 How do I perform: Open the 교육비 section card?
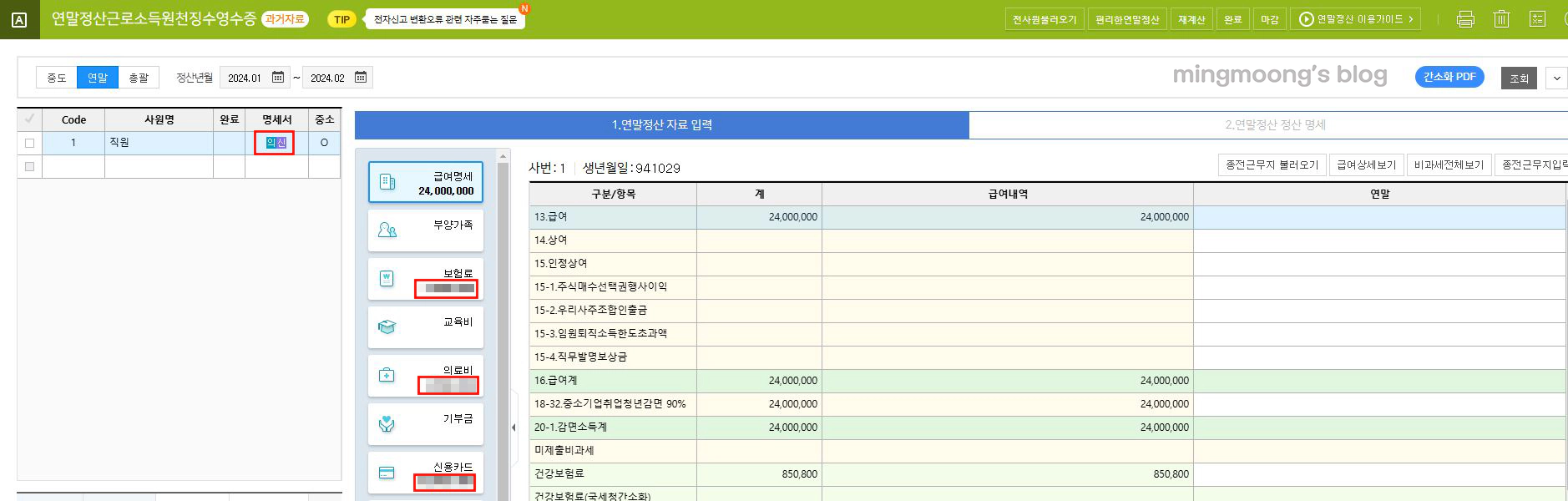[426, 326]
